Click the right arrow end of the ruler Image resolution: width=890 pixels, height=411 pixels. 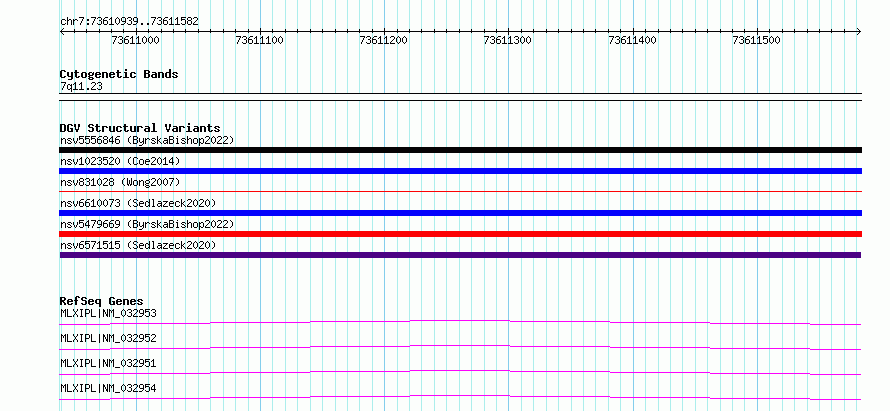pos(859,31)
